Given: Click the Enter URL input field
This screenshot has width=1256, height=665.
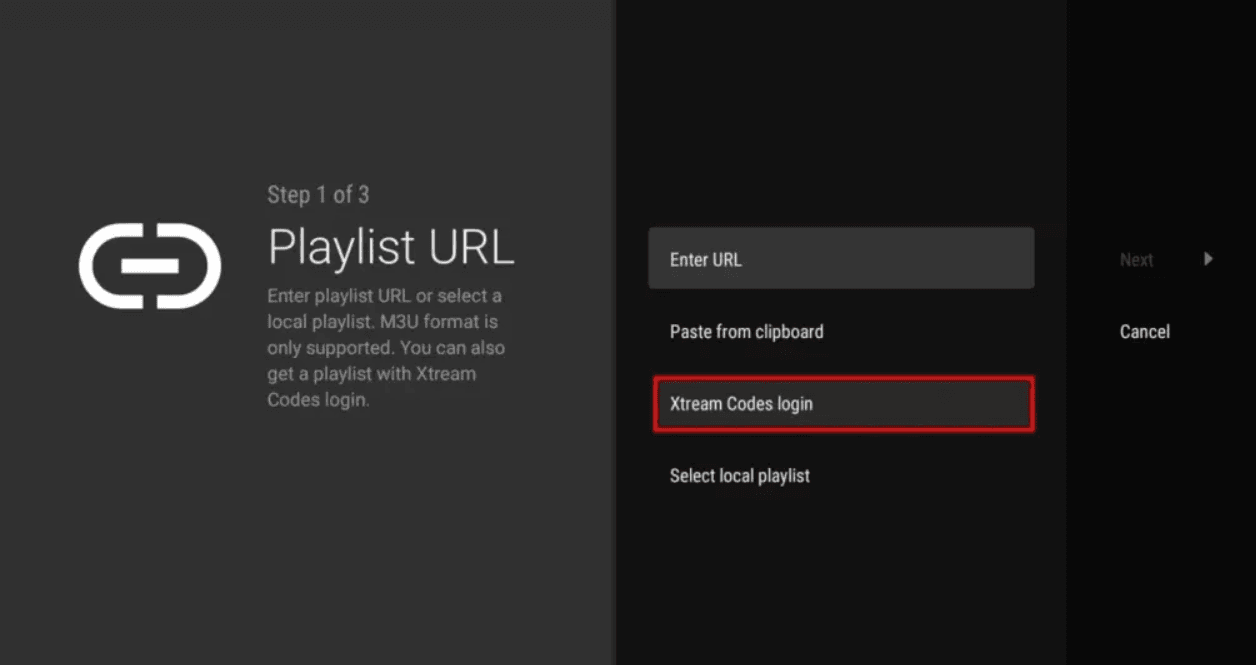Looking at the screenshot, I should pos(841,258).
